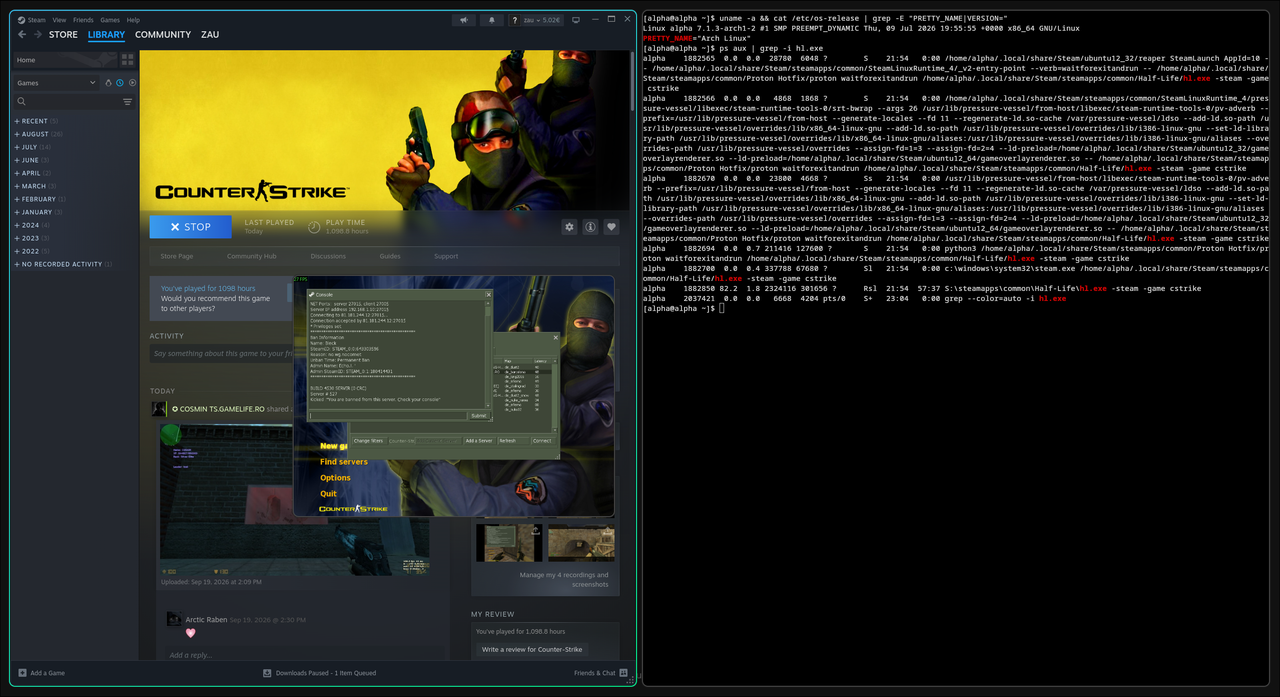Toggle the Linux penguin games filter

[107, 83]
